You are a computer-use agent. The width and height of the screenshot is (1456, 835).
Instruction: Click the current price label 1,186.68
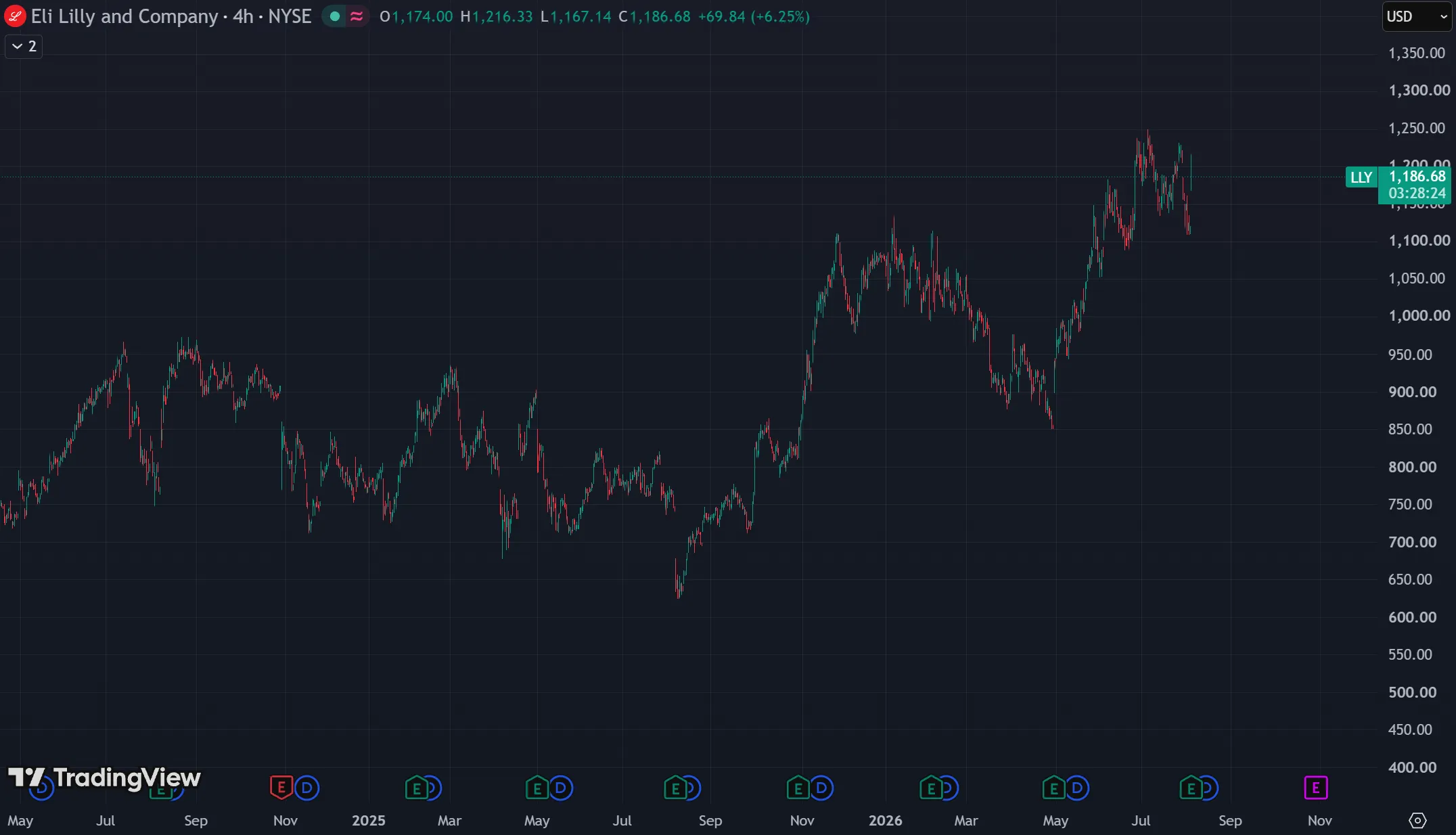pos(1417,176)
